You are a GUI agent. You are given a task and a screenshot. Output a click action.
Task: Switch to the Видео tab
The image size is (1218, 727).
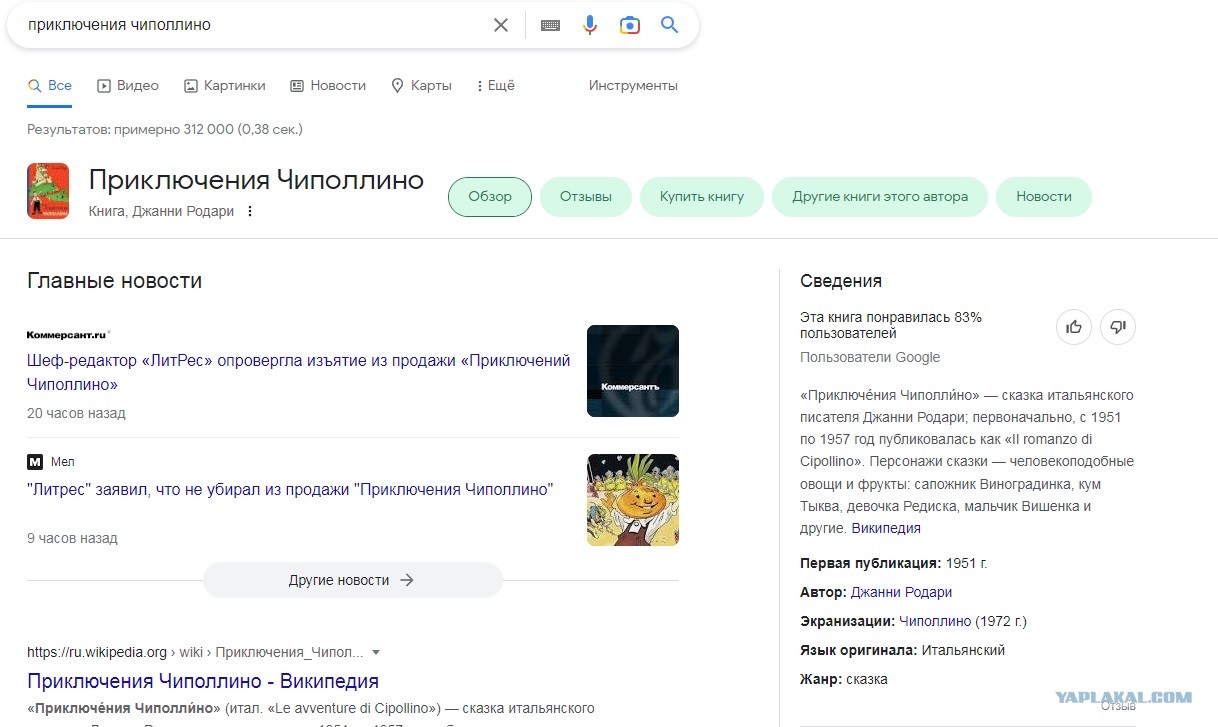pyautogui.click(x=128, y=86)
